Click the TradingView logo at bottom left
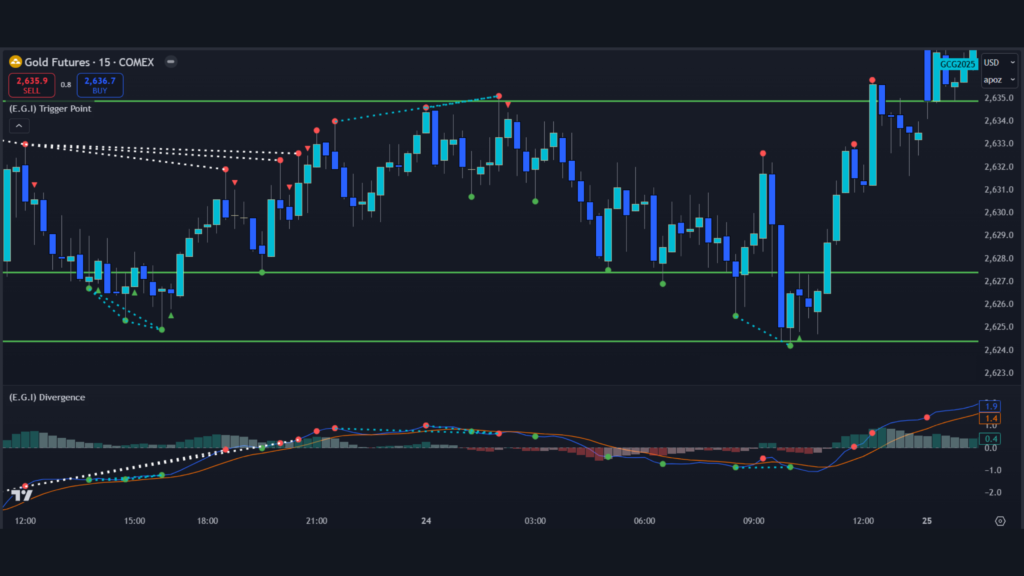This screenshot has height=576, width=1024. [22, 494]
